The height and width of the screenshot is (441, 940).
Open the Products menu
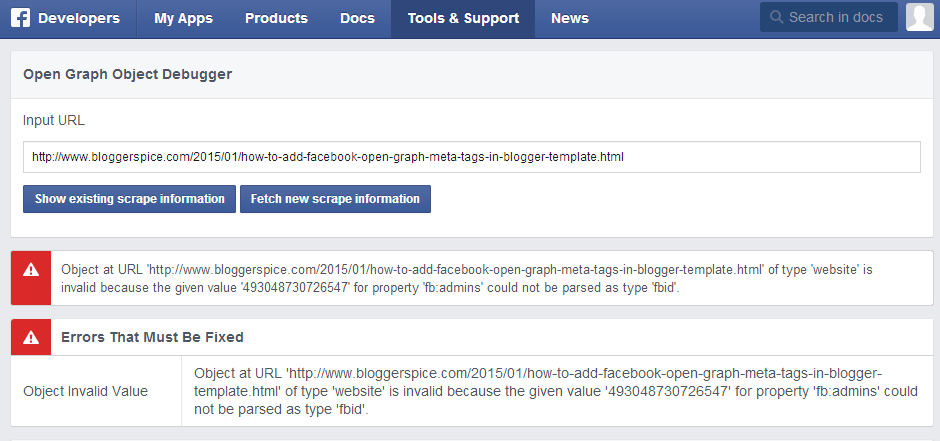pyautogui.click(x=276, y=19)
